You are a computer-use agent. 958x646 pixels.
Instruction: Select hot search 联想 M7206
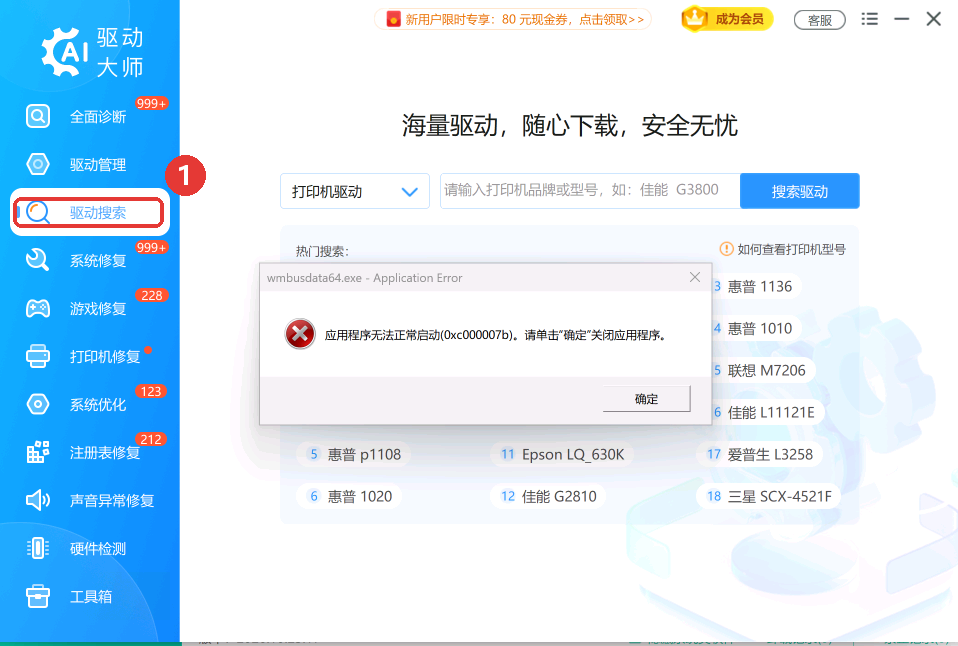[766, 370]
